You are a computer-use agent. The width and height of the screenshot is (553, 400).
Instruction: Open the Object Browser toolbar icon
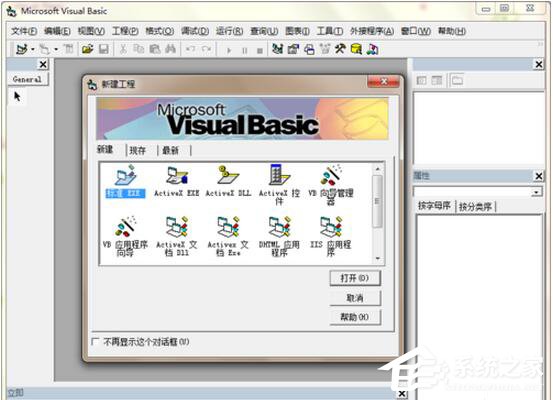325,49
